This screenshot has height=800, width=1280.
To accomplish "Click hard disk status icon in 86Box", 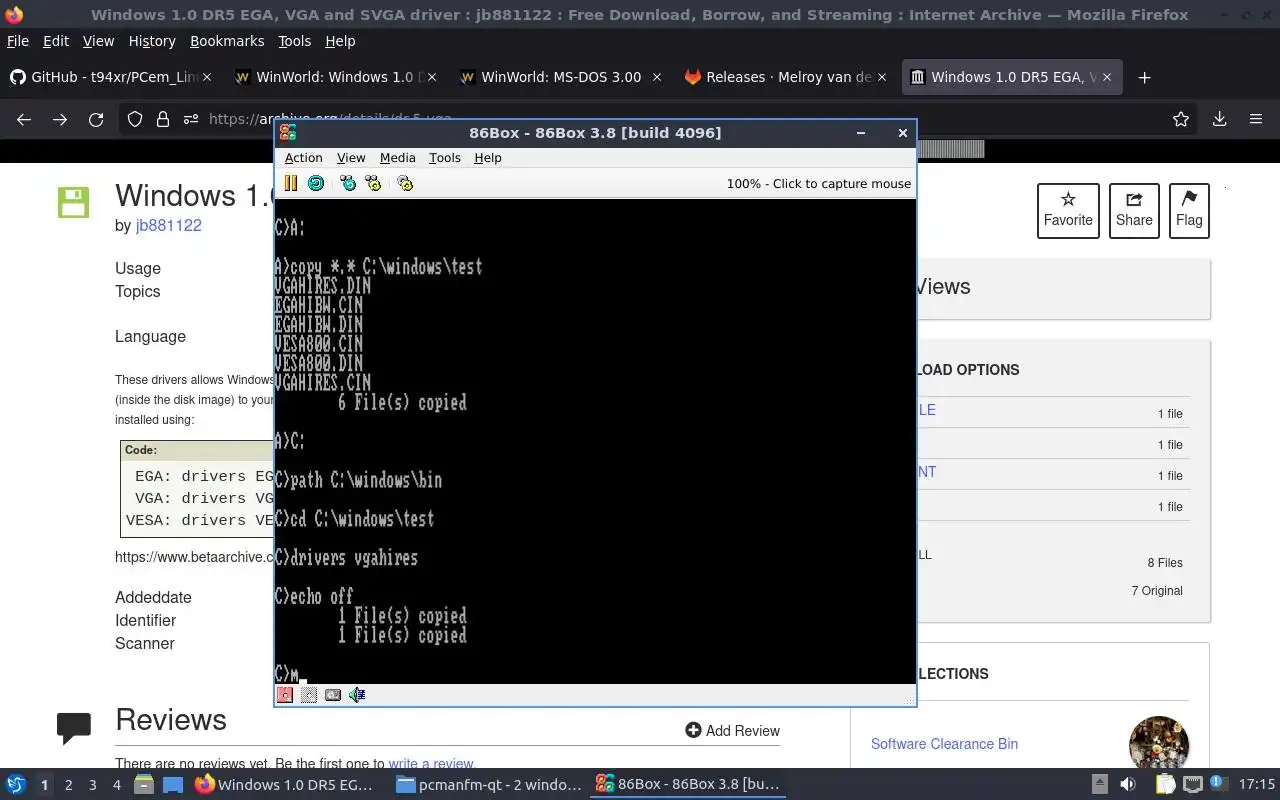I will [333, 695].
